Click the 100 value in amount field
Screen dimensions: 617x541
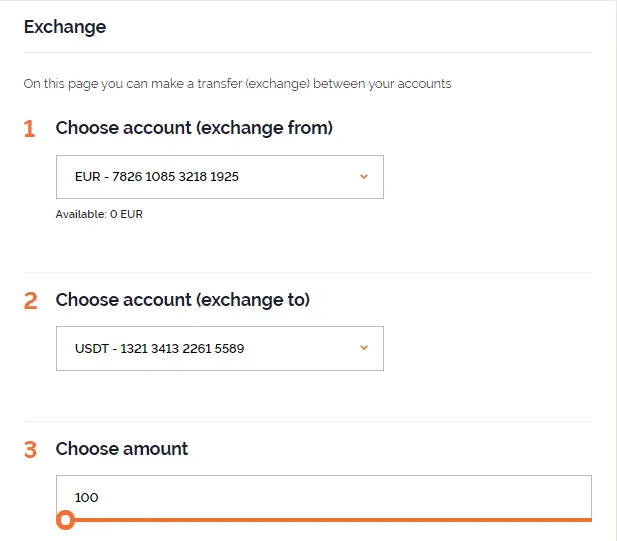pos(87,497)
